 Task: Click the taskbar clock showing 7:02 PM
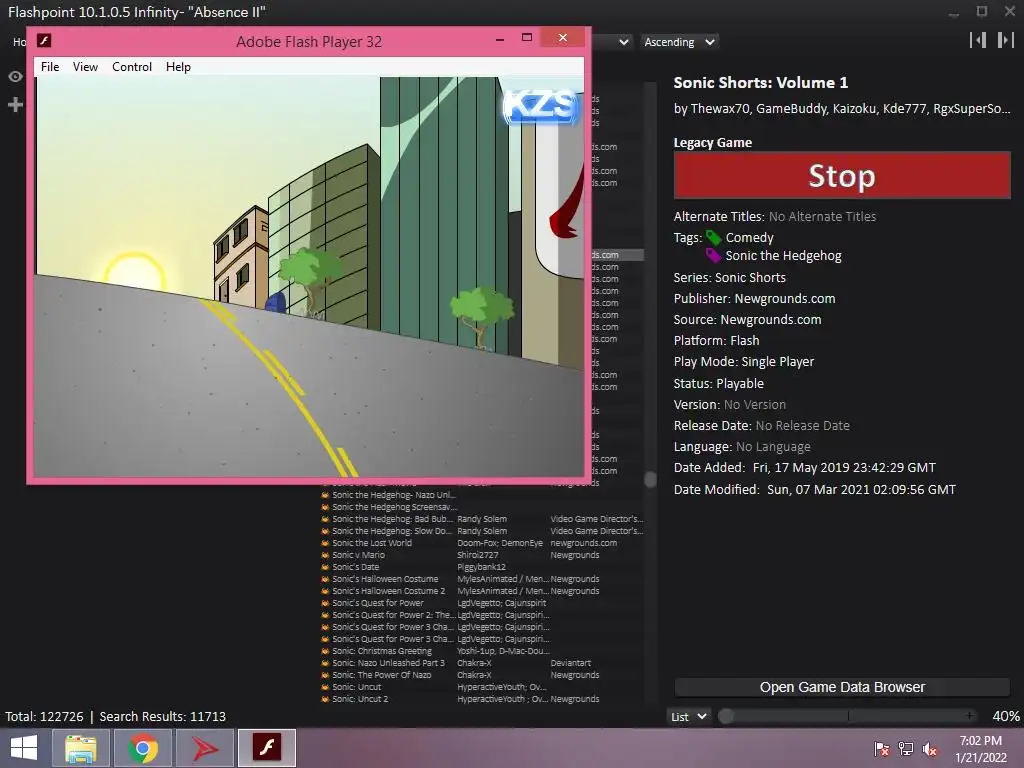[x=981, y=749]
